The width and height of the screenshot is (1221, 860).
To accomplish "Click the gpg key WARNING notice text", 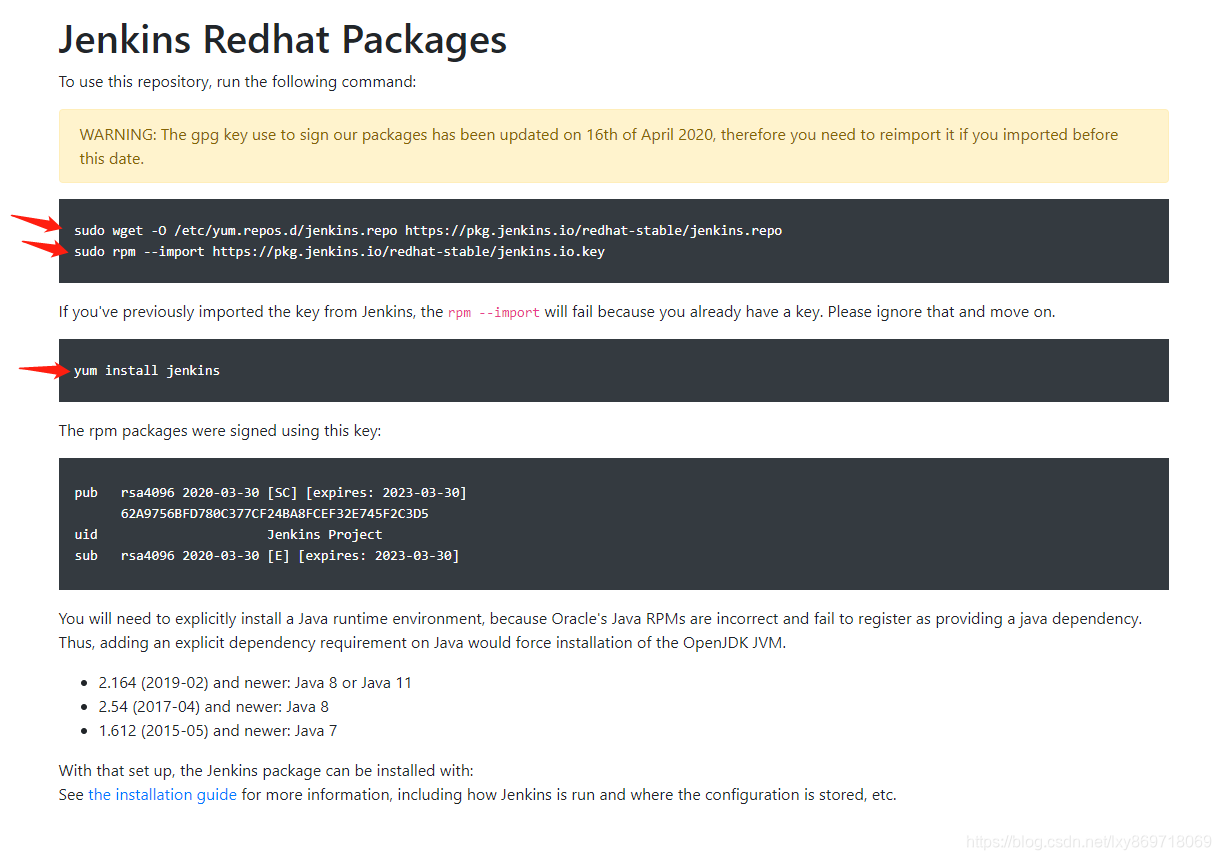I will click(x=599, y=146).
